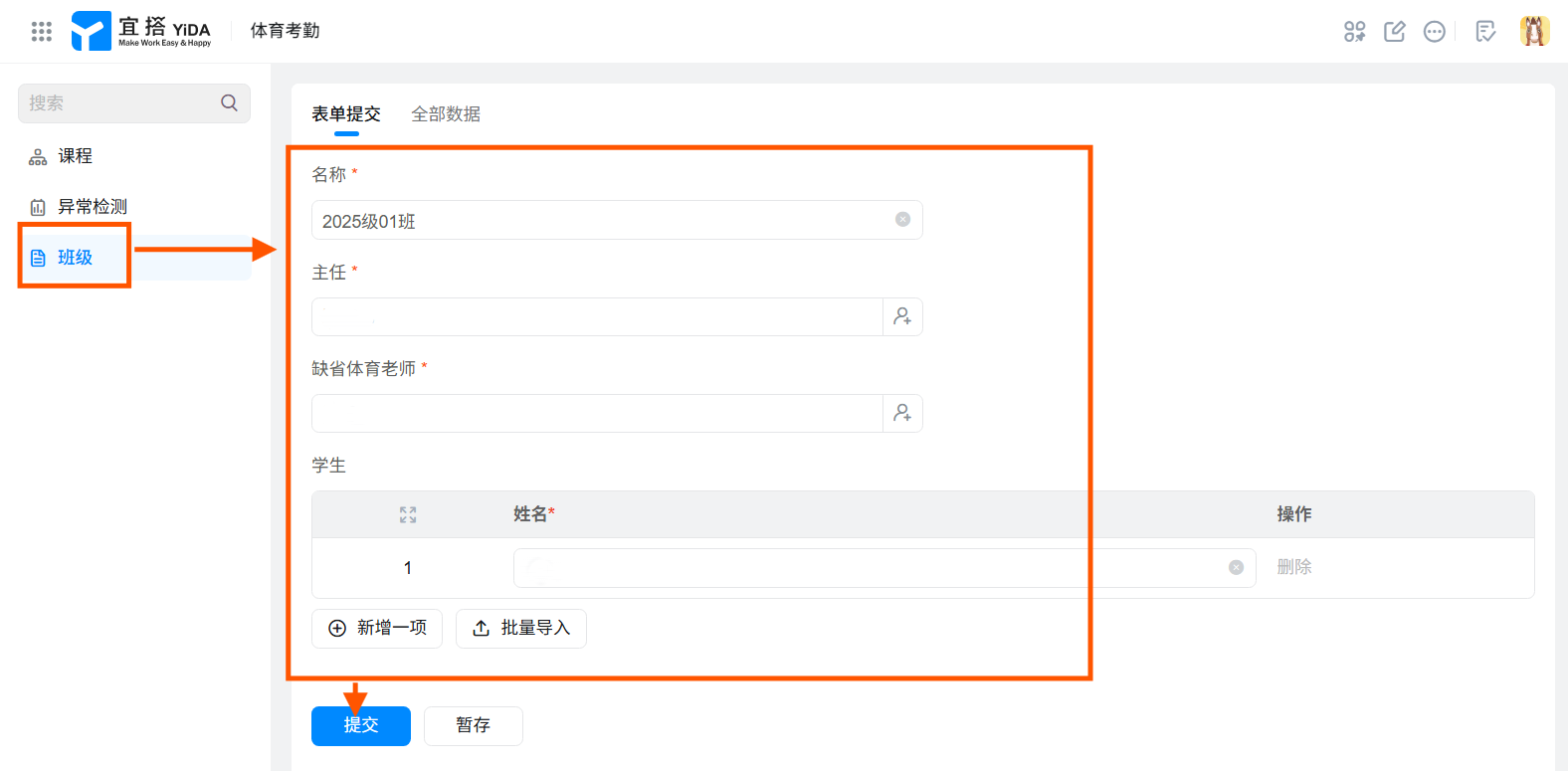
Task: Click the 提交 button
Action: tap(361, 725)
